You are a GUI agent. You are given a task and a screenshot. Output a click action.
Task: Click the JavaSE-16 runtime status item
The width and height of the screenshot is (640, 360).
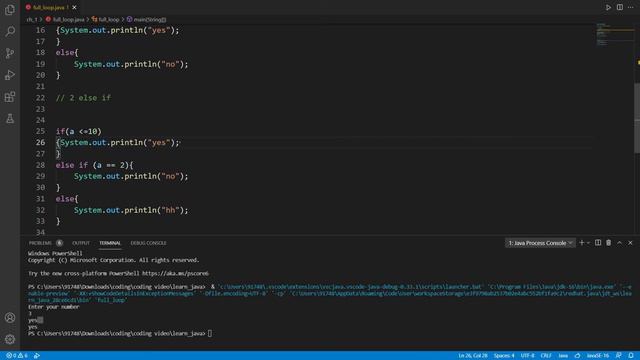(x=598, y=356)
